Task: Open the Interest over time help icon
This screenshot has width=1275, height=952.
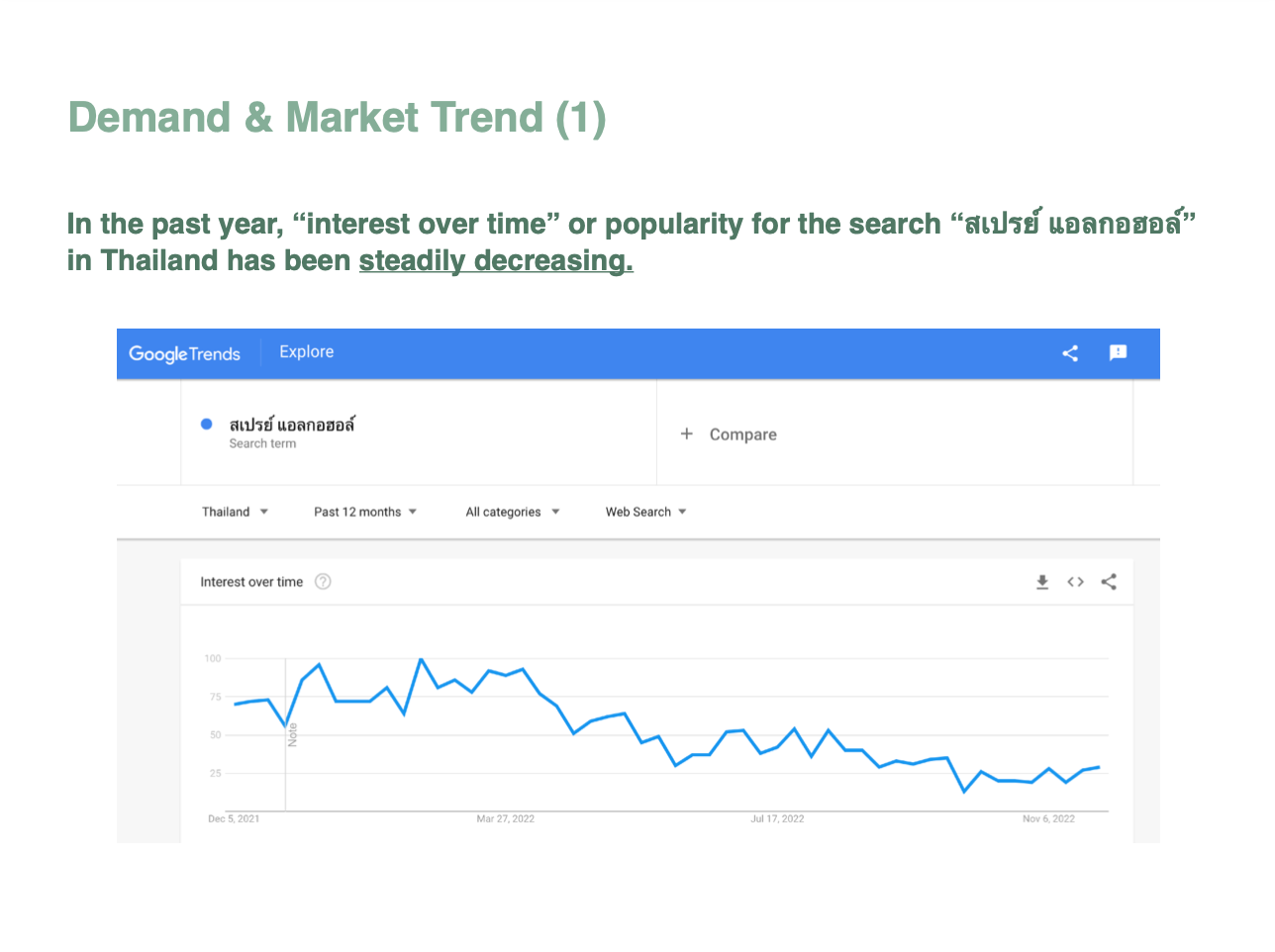Action: pyautogui.click(x=323, y=582)
